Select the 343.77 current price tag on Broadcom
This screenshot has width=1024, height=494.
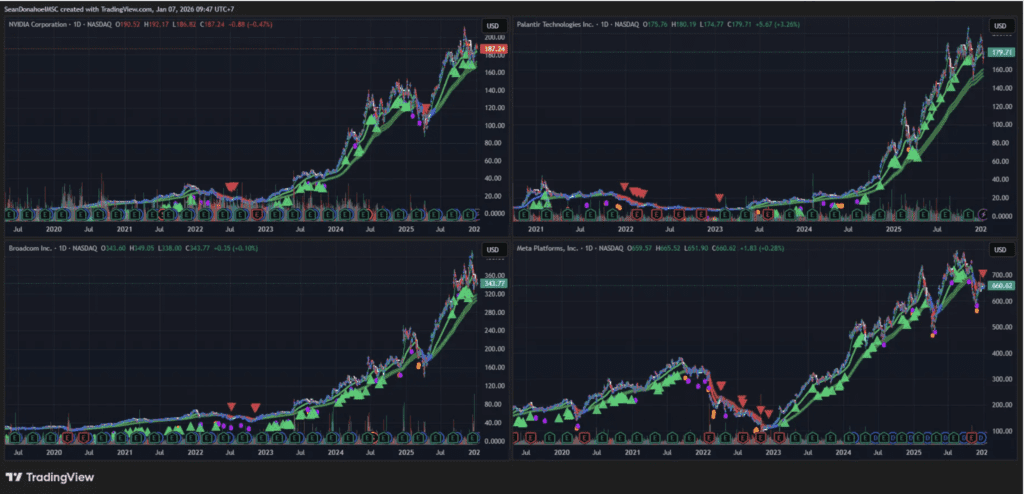494,283
